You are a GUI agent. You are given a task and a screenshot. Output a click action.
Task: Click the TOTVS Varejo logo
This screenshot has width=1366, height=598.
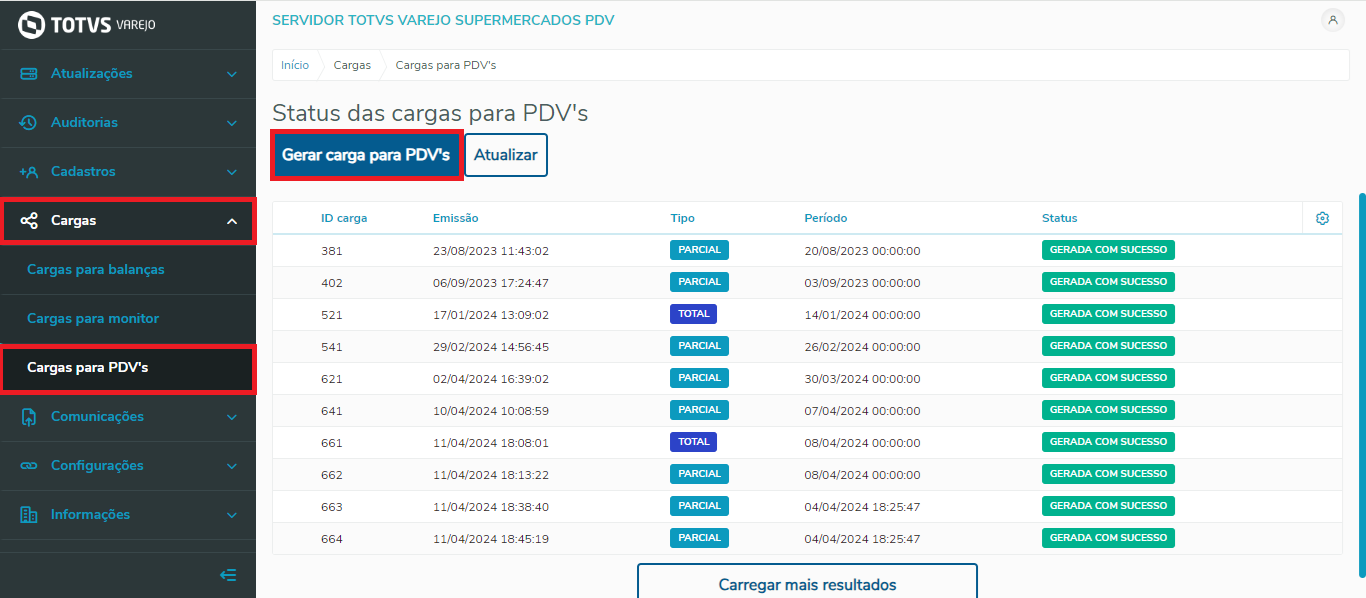click(x=87, y=24)
